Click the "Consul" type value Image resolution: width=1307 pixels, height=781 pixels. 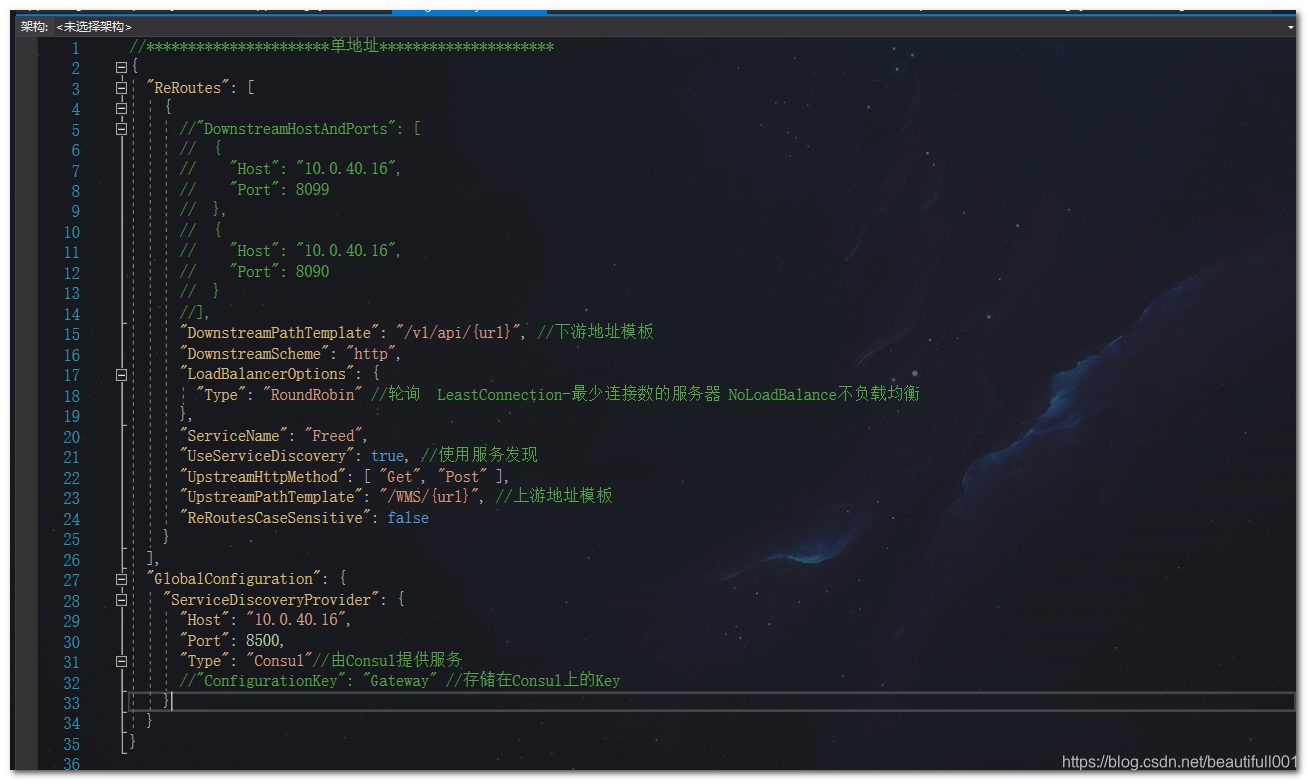click(279, 661)
